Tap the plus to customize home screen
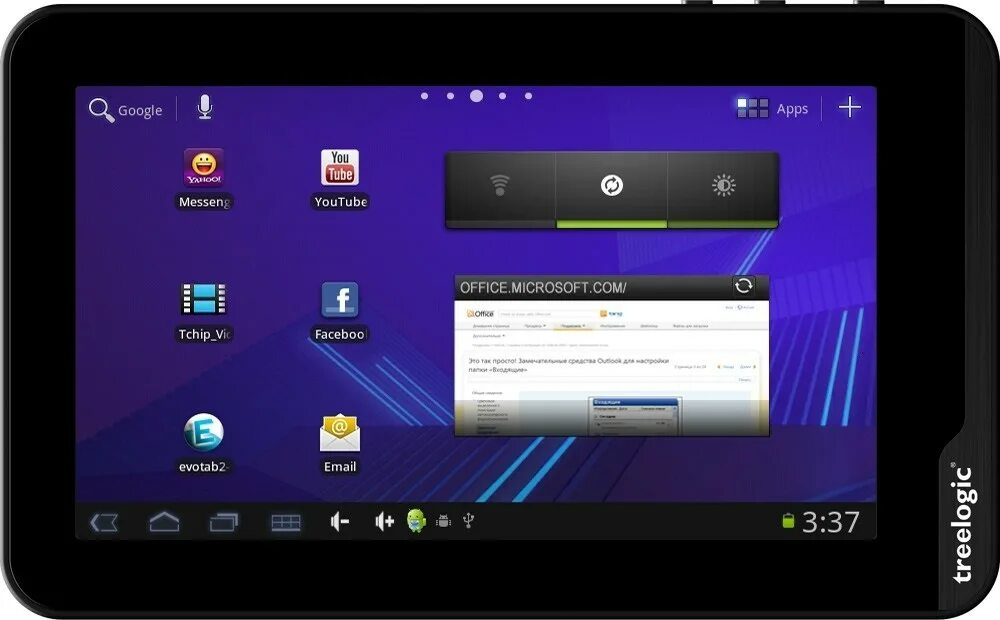This screenshot has height=620, width=1000. pyautogui.click(x=849, y=107)
